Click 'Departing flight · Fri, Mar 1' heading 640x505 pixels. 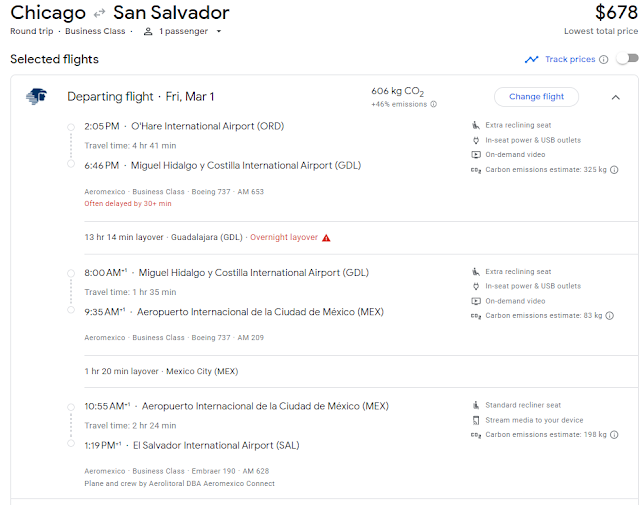coord(140,97)
